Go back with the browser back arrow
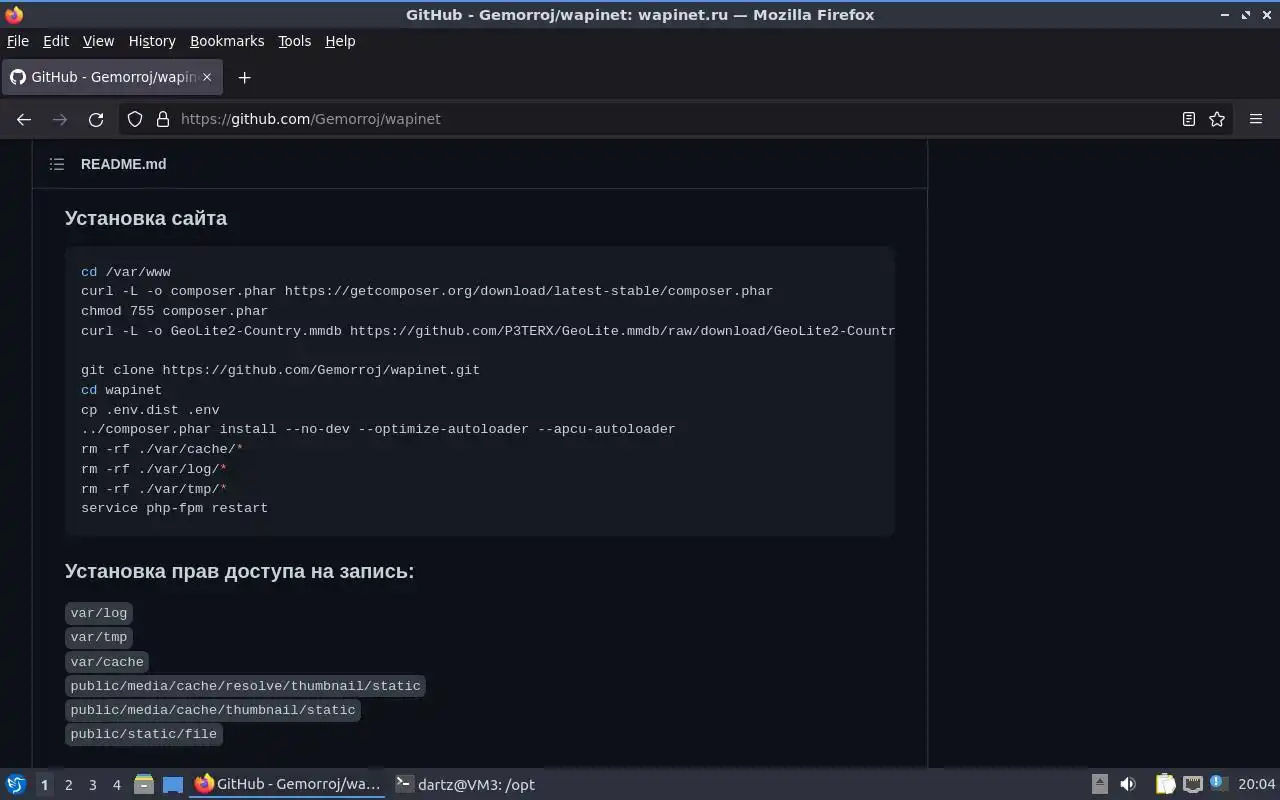Viewport: 1280px width, 800px height. click(x=24, y=119)
